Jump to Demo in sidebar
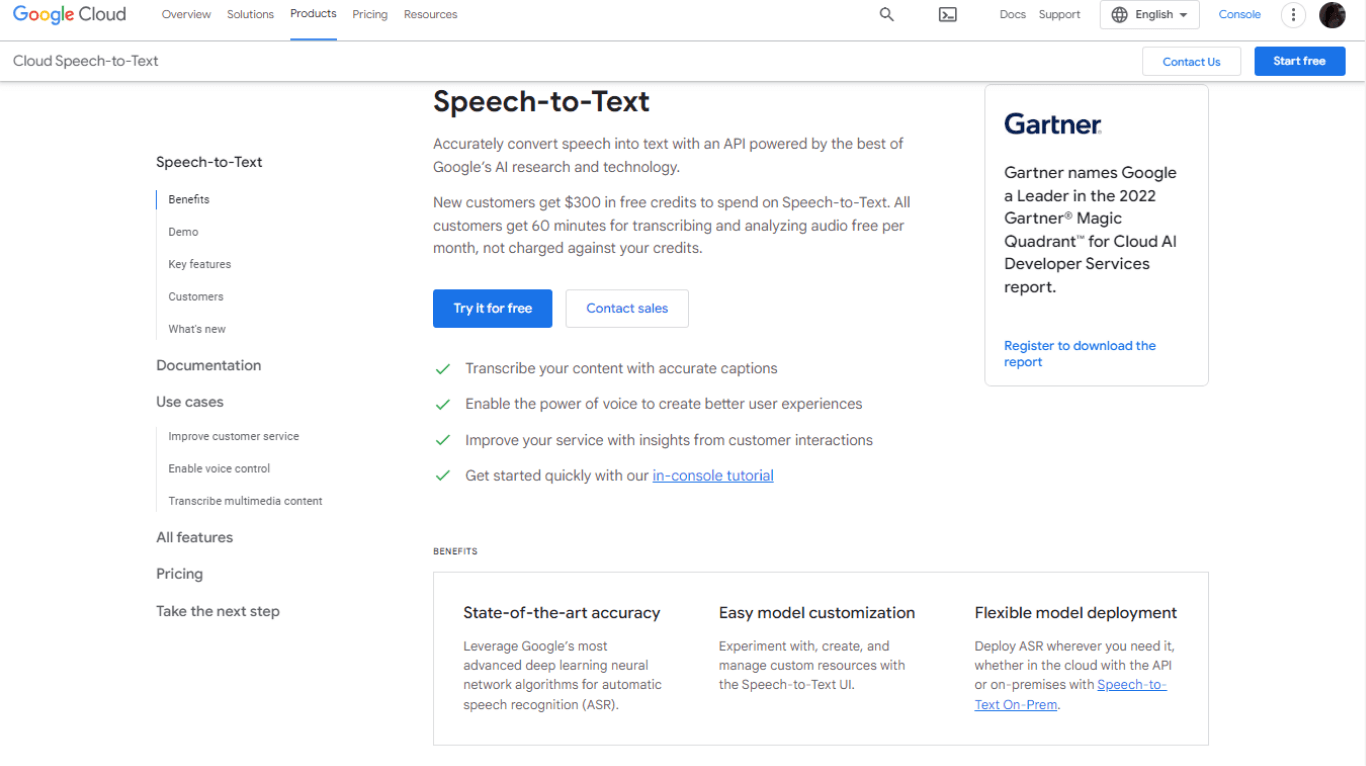 183,232
